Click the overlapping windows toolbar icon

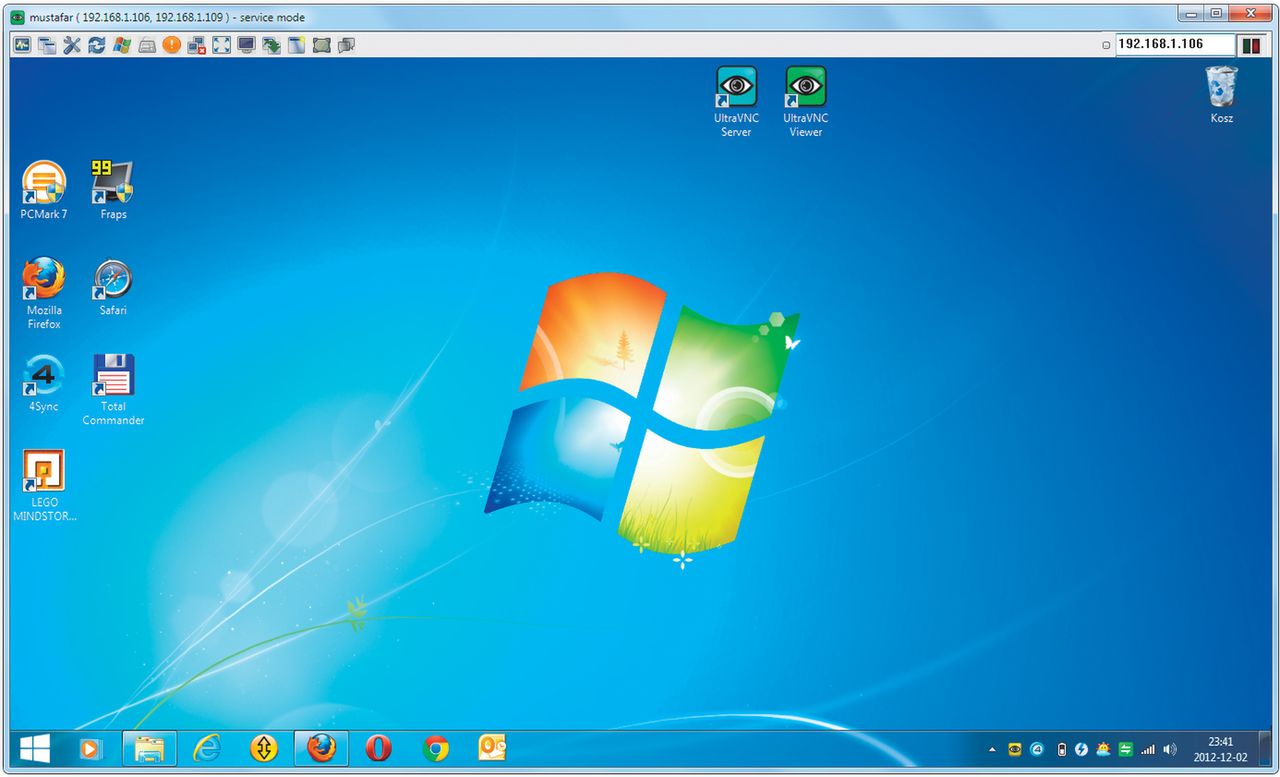(x=47, y=45)
